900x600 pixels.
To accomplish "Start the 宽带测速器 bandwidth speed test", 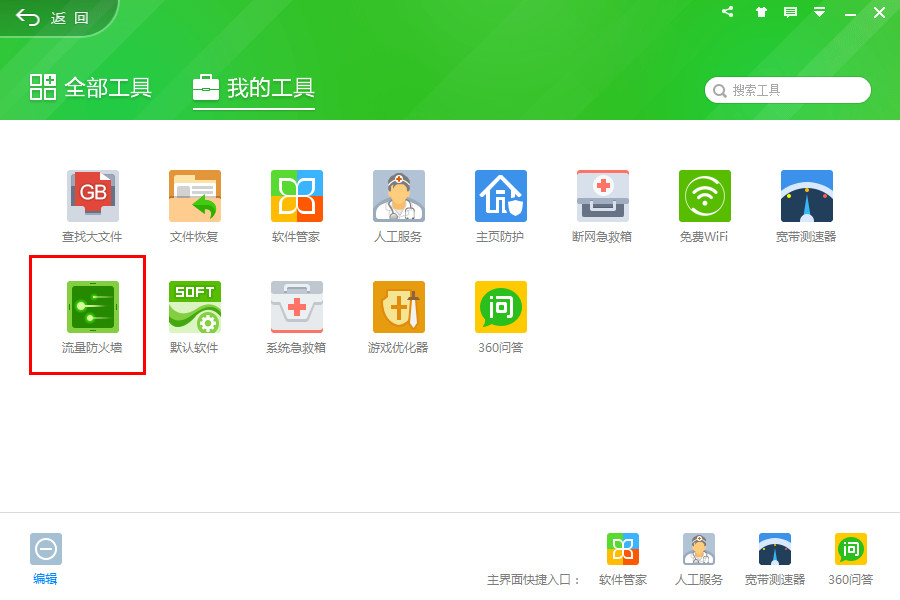I will point(806,196).
